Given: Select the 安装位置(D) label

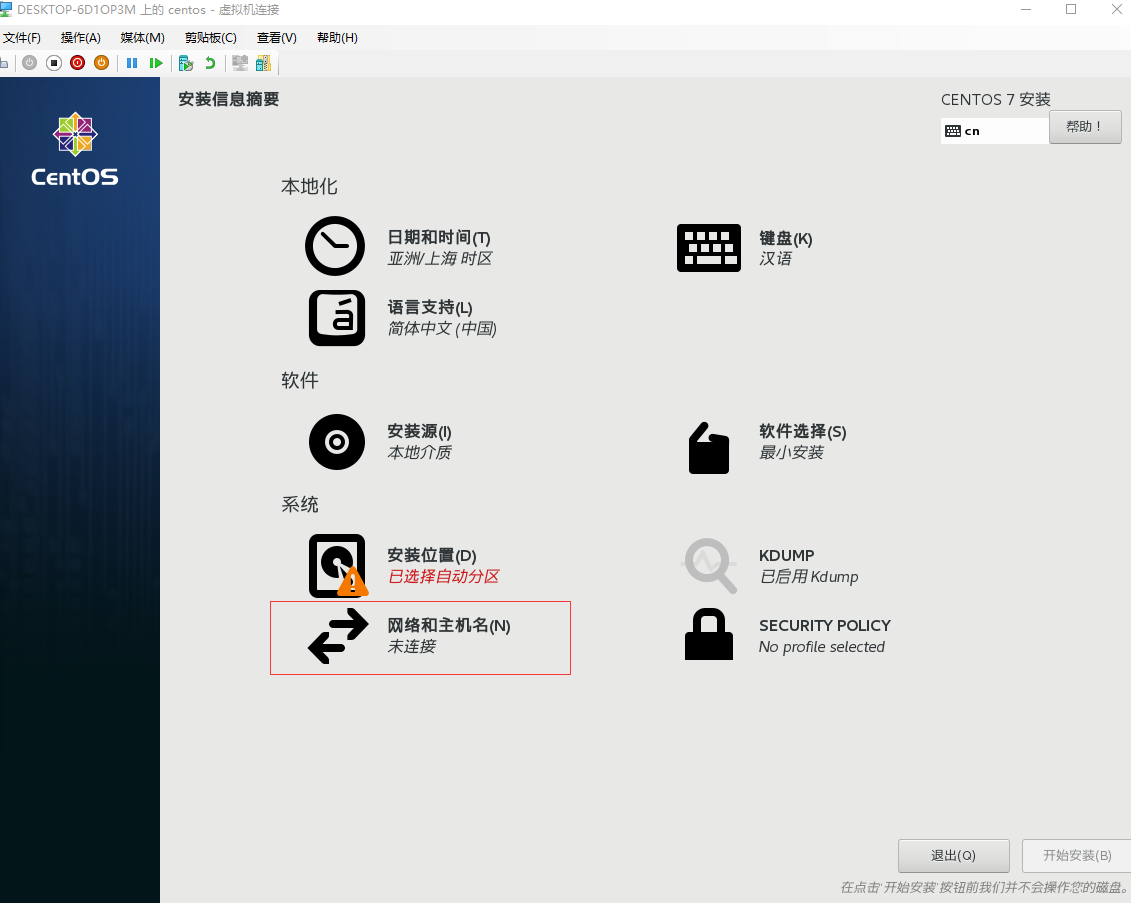Looking at the screenshot, I should coord(432,555).
